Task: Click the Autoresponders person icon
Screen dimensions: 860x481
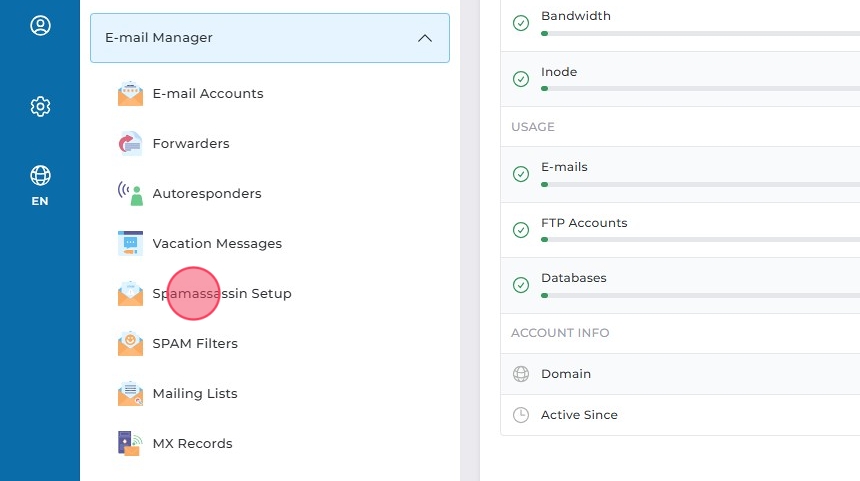Action: tap(130, 194)
